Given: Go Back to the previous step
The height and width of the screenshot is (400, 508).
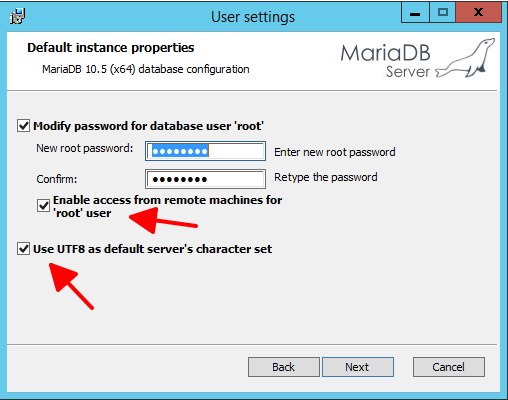Looking at the screenshot, I should pos(284,367).
